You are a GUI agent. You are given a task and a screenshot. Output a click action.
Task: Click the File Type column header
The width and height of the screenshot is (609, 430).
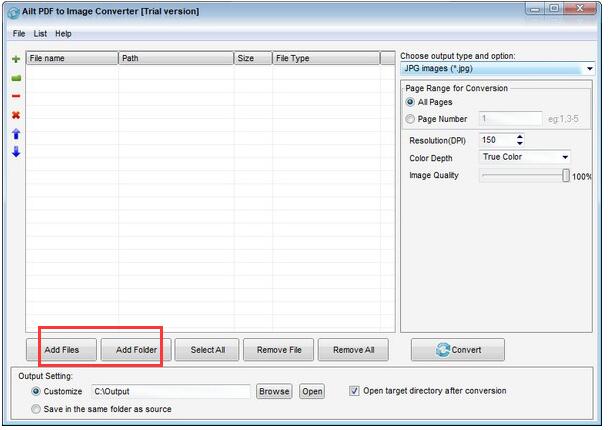[326, 58]
